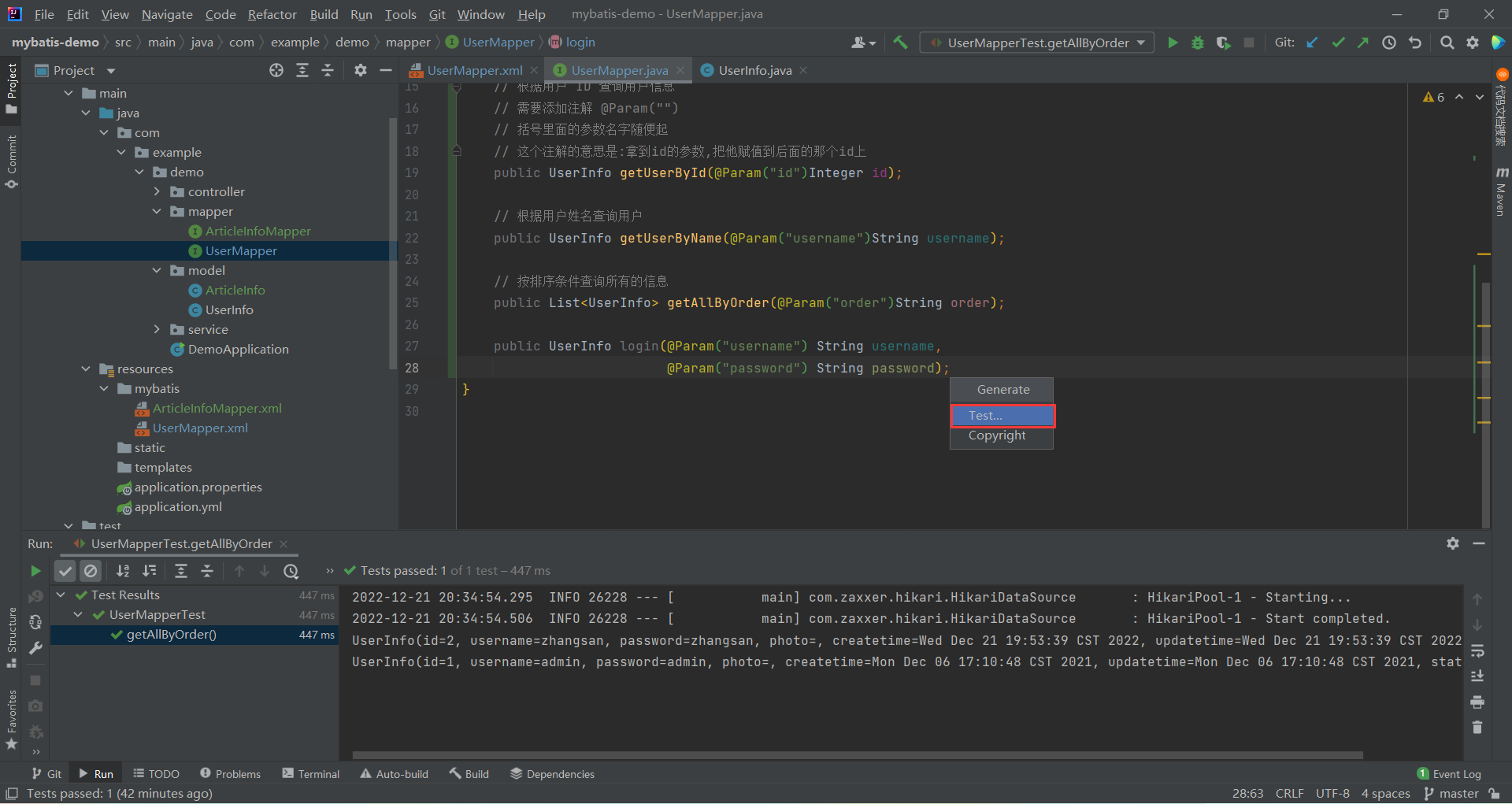Open Terminal tool window
The height and width of the screenshot is (804, 1512).
point(311,774)
